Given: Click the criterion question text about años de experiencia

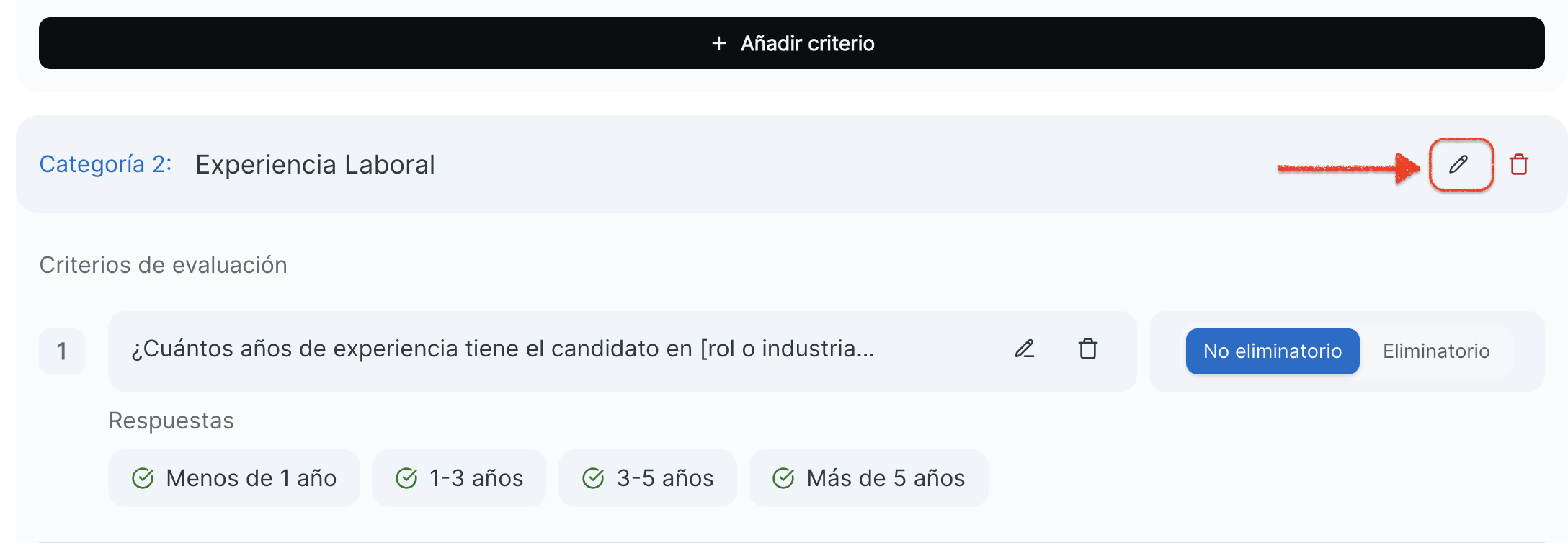Looking at the screenshot, I should click(x=502, y=349).
